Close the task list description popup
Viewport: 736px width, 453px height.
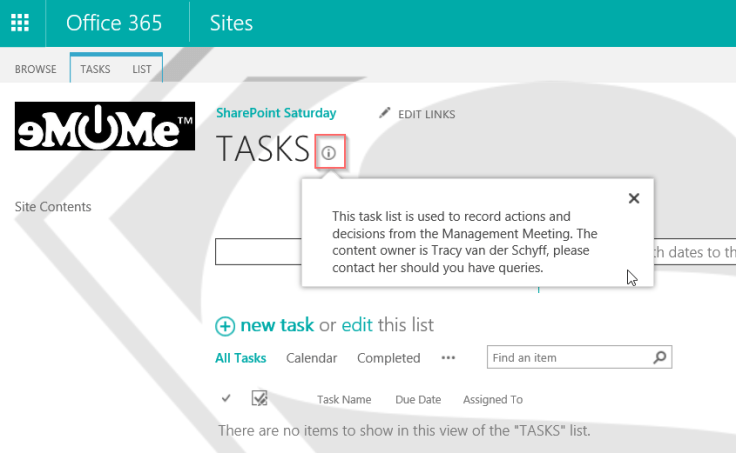click(633, 198)
